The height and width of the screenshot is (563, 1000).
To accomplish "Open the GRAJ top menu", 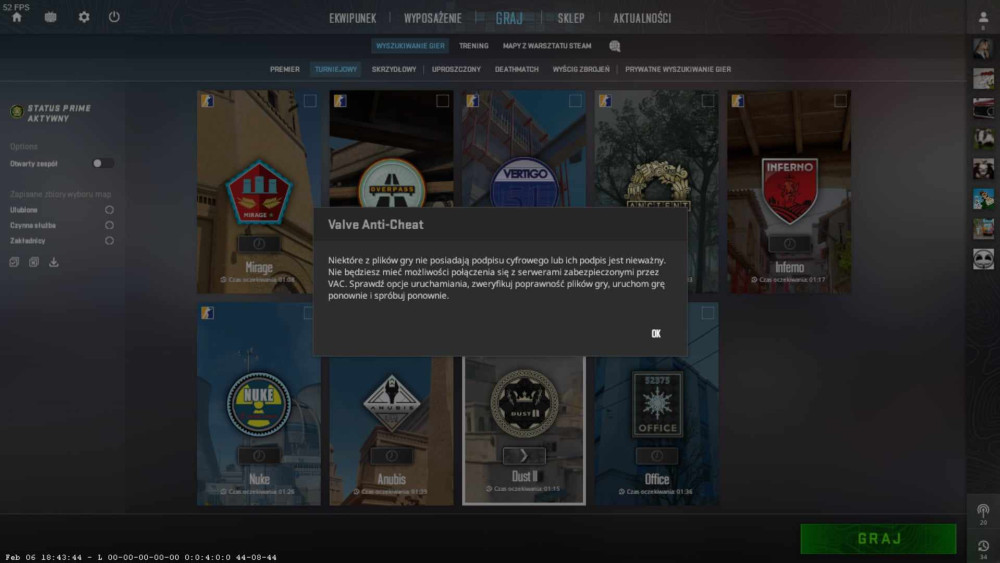I will click(509, 18).
